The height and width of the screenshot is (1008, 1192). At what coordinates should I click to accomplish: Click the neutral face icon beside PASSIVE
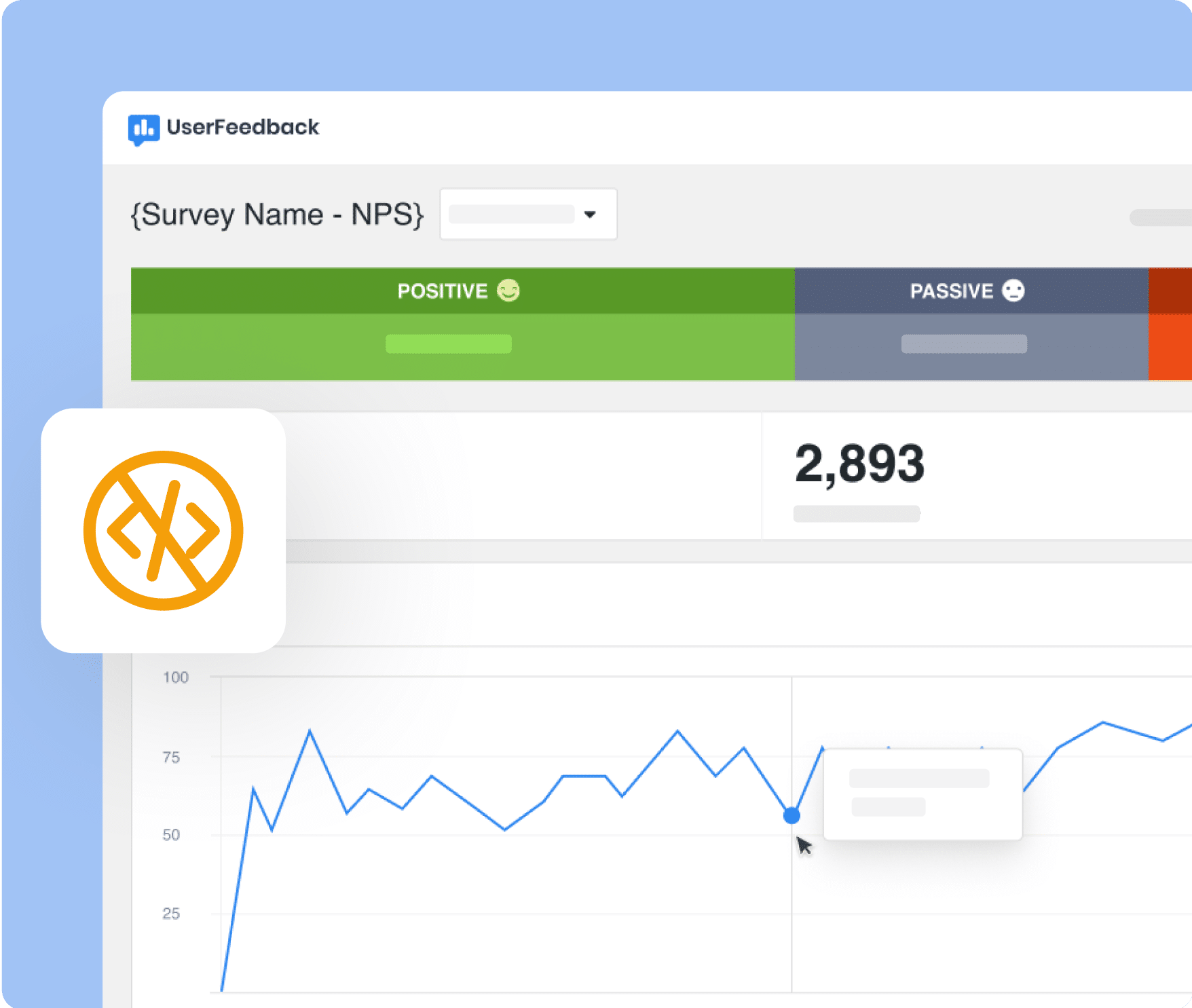[x=1013, y=291]
